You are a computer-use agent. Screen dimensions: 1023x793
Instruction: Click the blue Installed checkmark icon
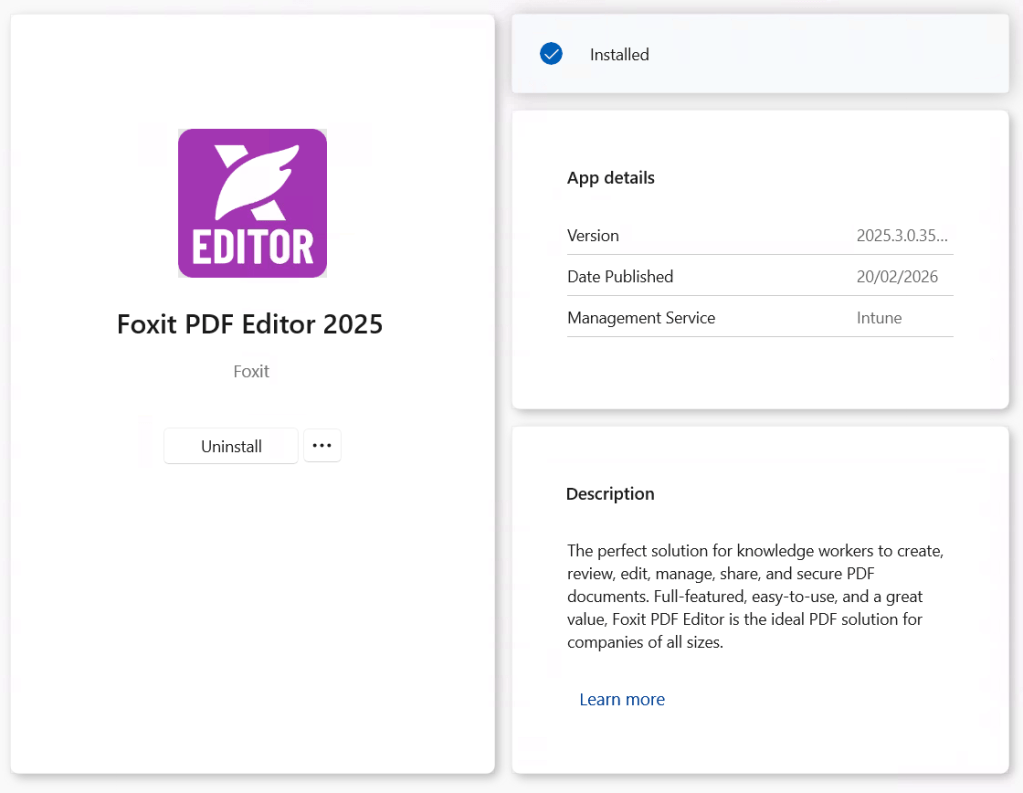click(x=551, y=54)
